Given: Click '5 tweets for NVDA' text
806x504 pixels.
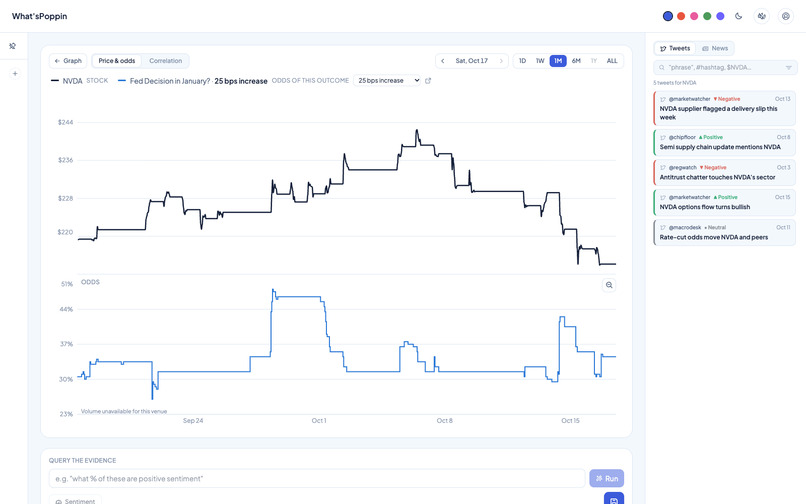Looking at the screenshot, I should coord(675,83).
